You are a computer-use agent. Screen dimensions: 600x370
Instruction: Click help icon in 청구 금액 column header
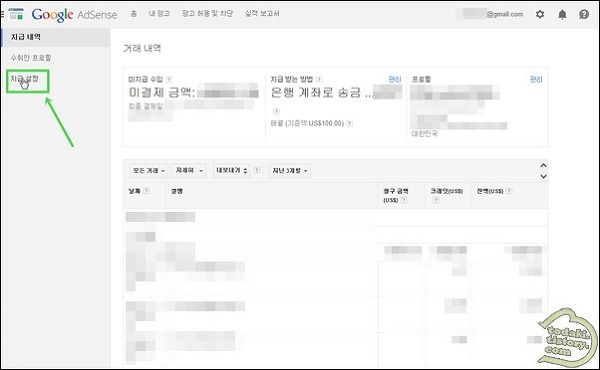click(x=403, y=200)
